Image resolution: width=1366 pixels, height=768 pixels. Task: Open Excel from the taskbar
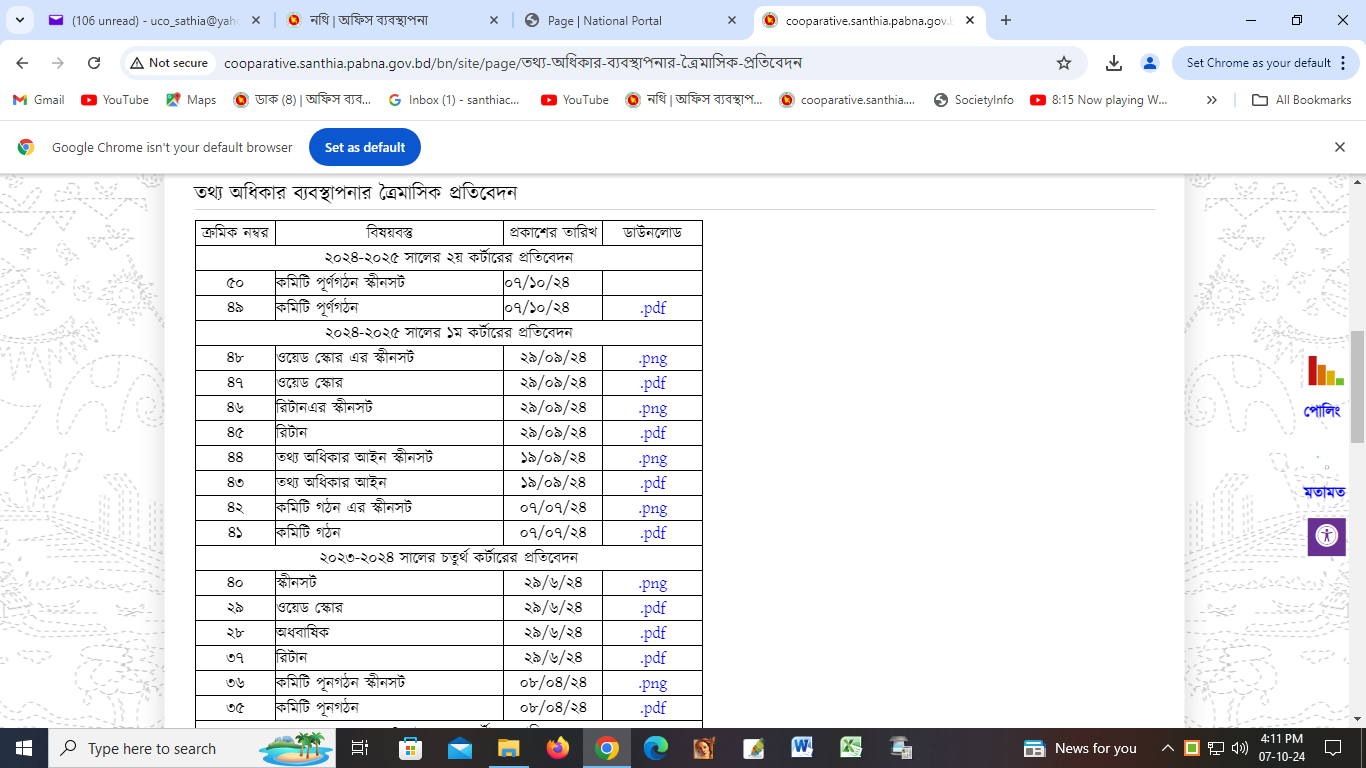pyautogui.click(x=851, y=748)
